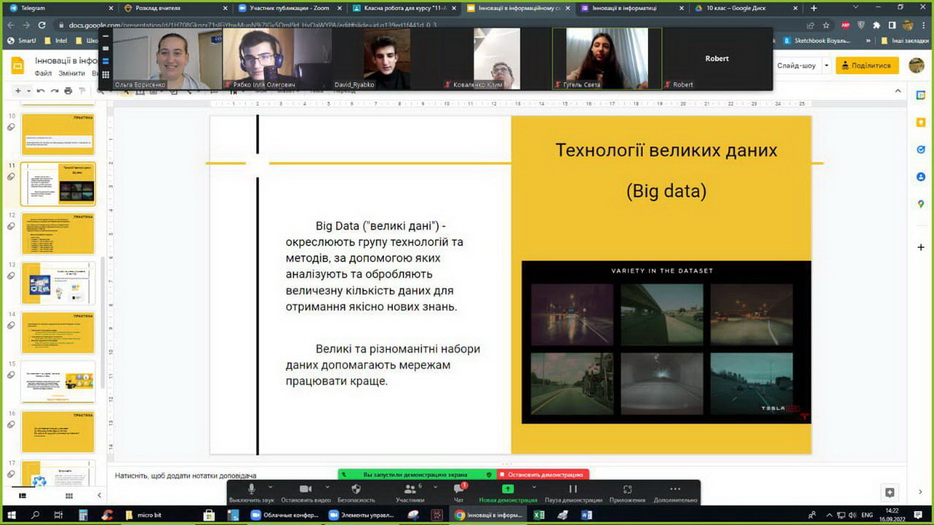Open AdBlock Plus extension icon
Viewport: 934px width, 525px height.
845,25
